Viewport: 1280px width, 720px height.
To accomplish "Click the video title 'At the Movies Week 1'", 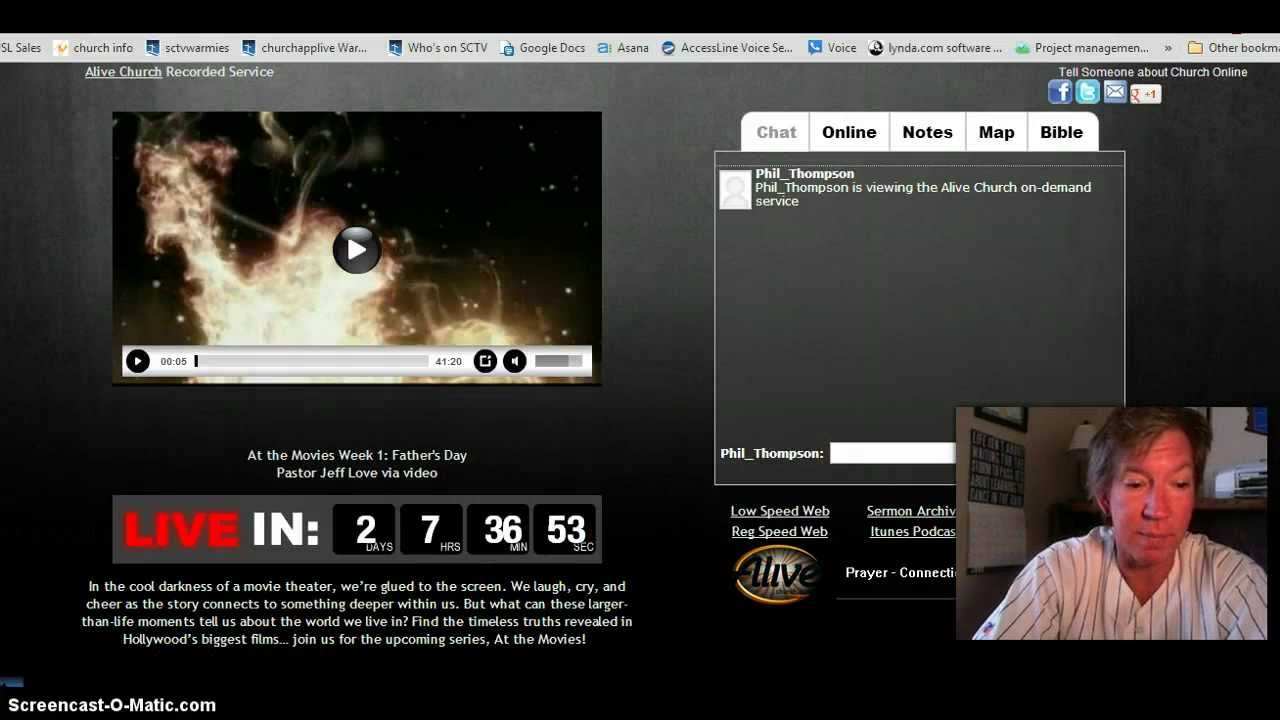I will (x=357, y=455).
